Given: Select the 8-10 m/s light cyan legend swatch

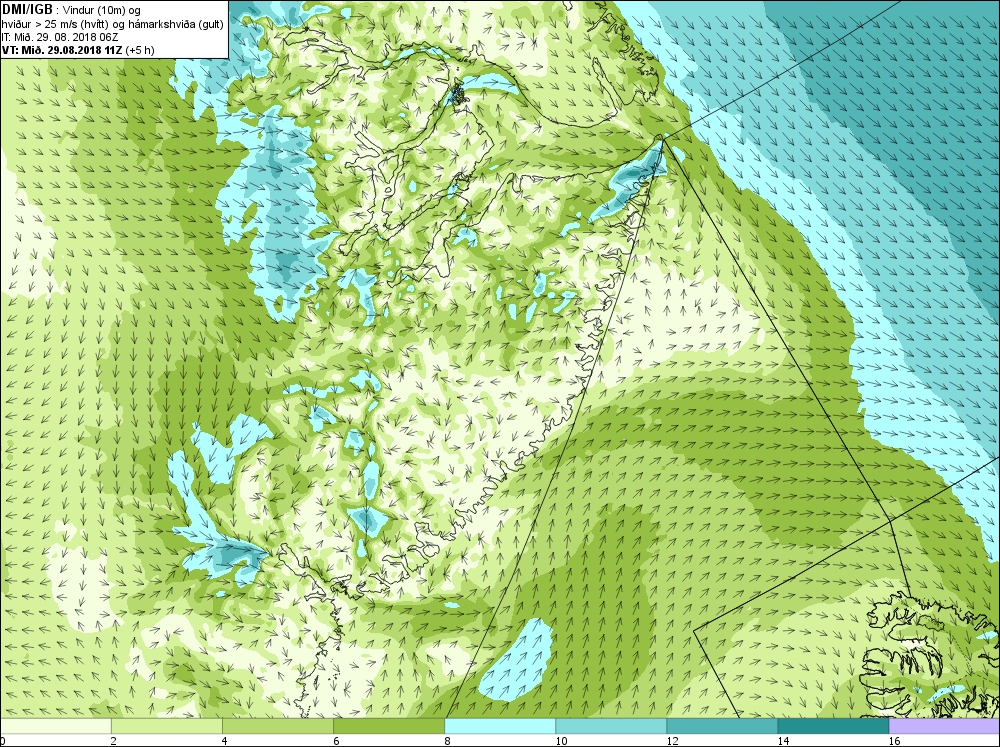Looking at the screenshot, I should pyautogui.click(x=499, y=726).
